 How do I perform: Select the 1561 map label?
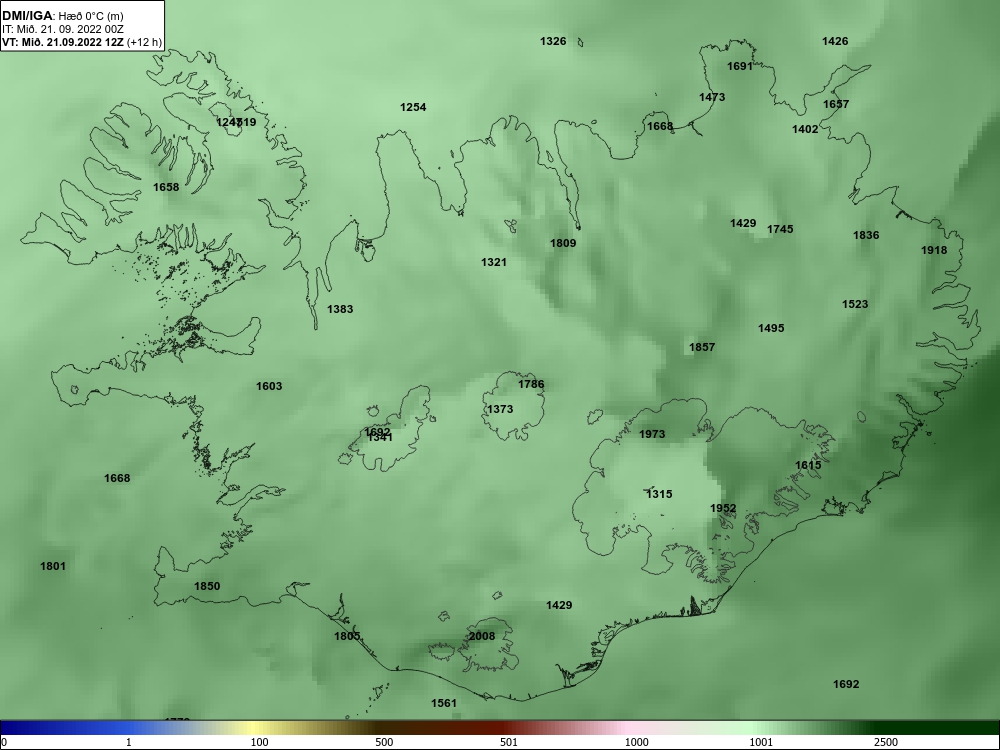[x=444, y=703]
